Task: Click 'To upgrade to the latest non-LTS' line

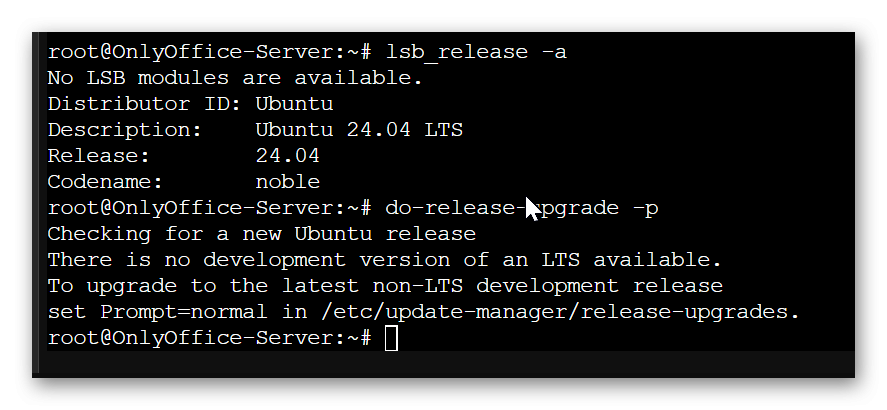Action: (385, 286)
